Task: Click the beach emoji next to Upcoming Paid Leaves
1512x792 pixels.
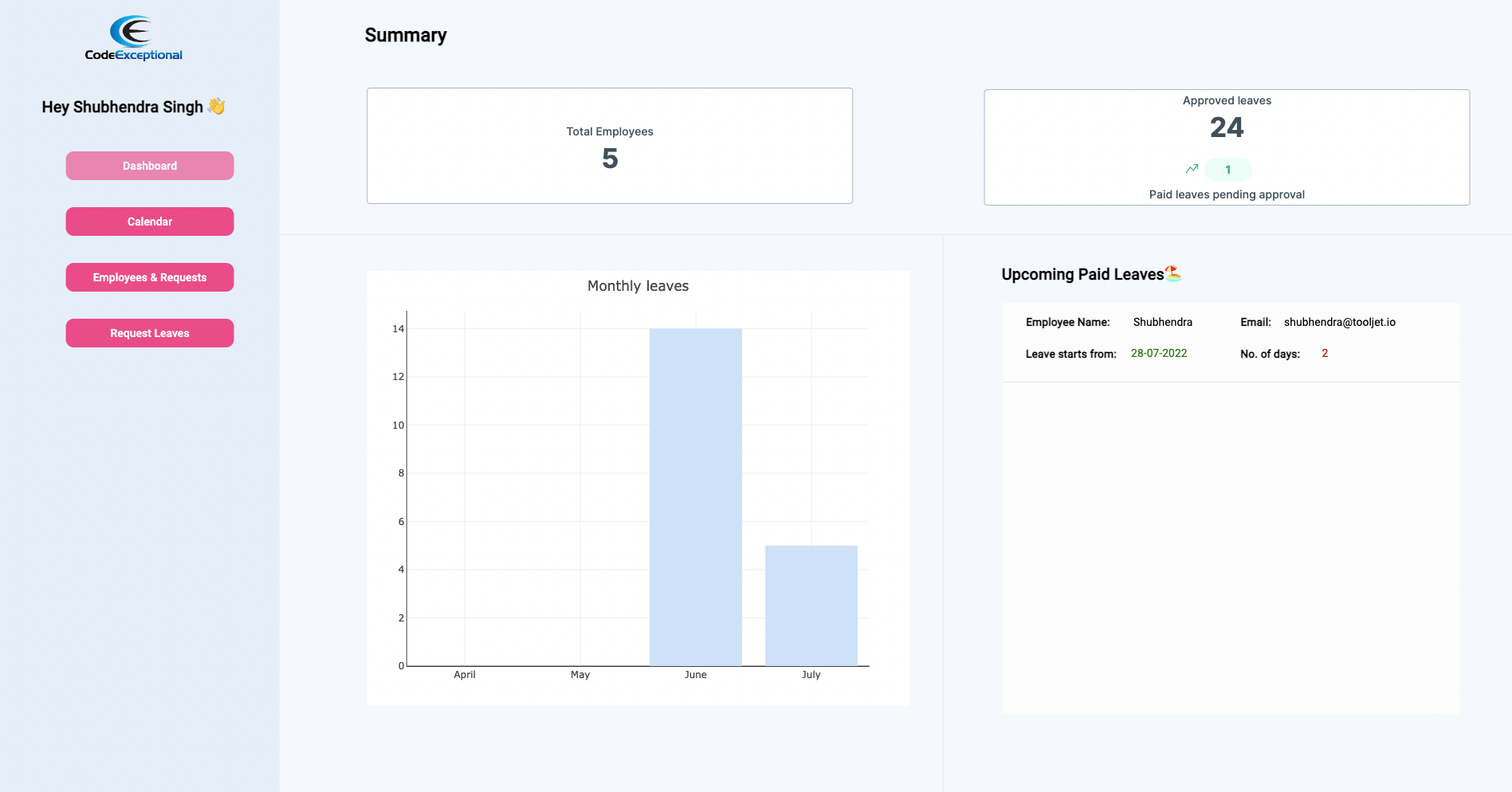Action: (1174, 273)
